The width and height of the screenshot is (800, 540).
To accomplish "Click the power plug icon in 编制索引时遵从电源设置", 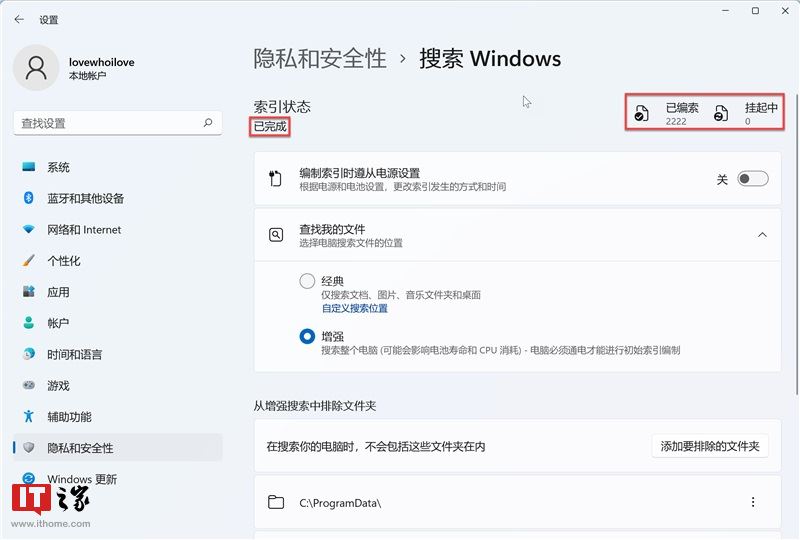I will [x=275, y=179].
